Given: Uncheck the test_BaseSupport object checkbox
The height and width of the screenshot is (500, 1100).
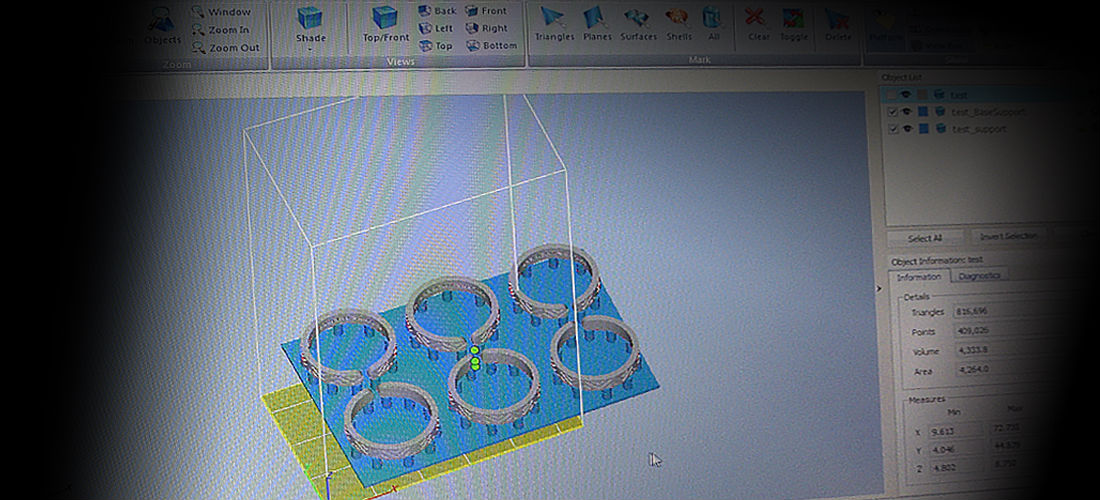Looking at the screenshot, I should (893, 112).
